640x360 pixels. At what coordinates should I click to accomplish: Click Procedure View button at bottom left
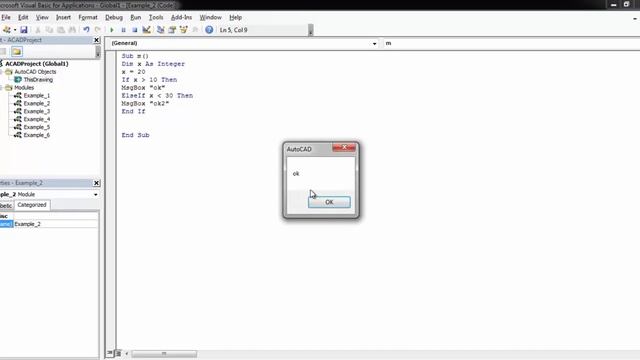pos(110,353)
